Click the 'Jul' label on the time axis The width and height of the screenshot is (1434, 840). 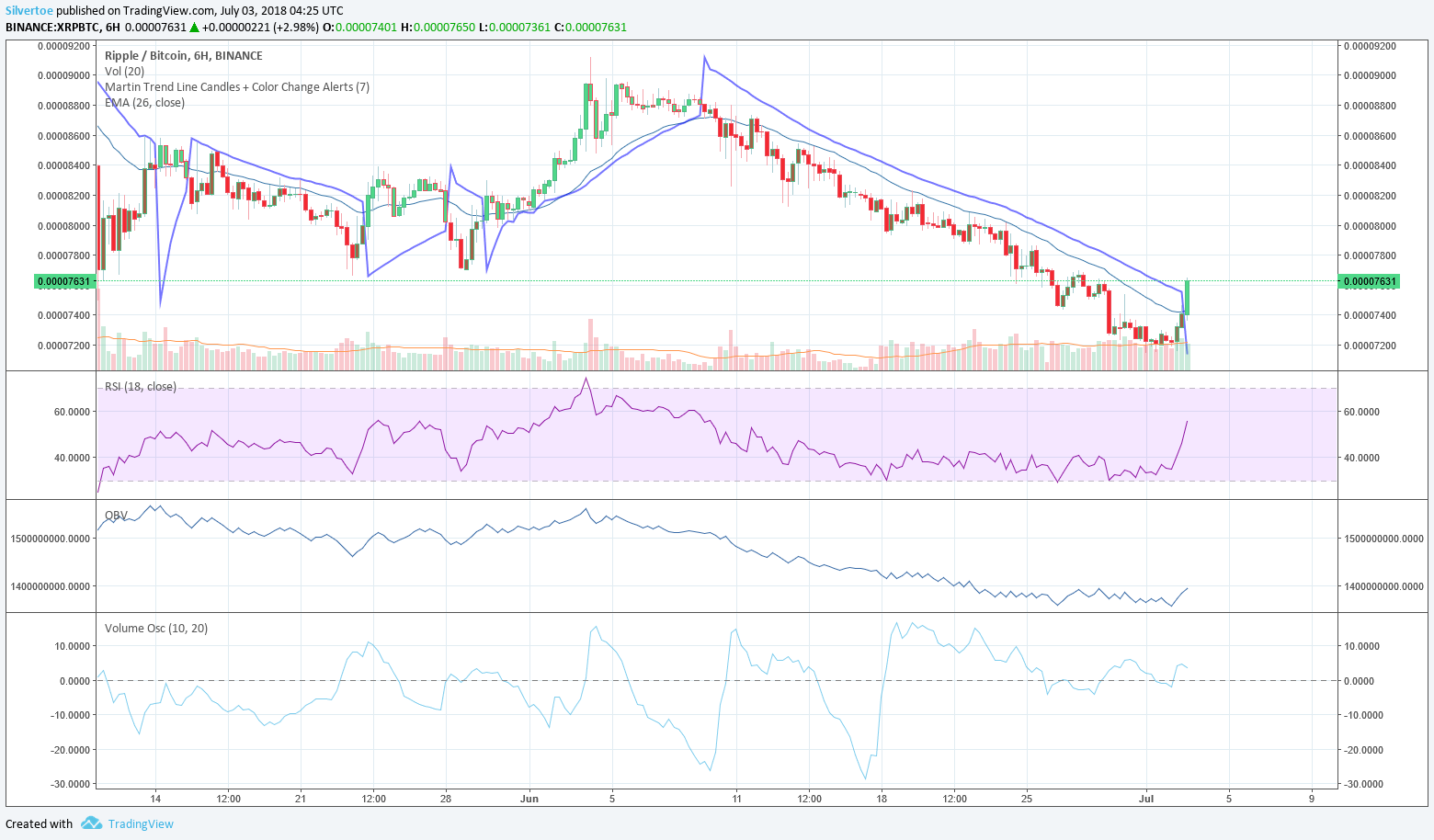pyautogui.click(x=1146, y=799)
